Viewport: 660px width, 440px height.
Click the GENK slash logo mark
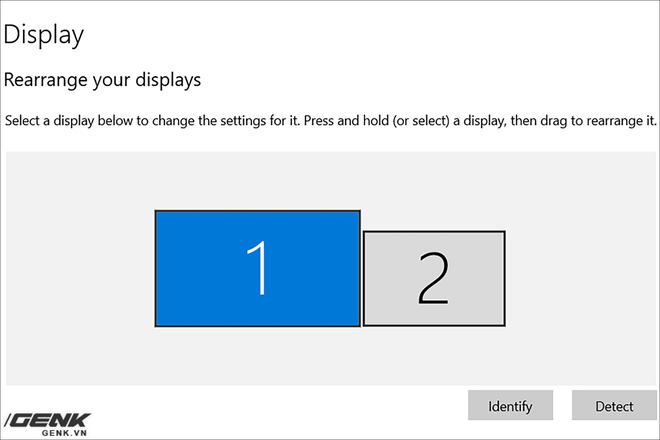(x=10, y=420)
